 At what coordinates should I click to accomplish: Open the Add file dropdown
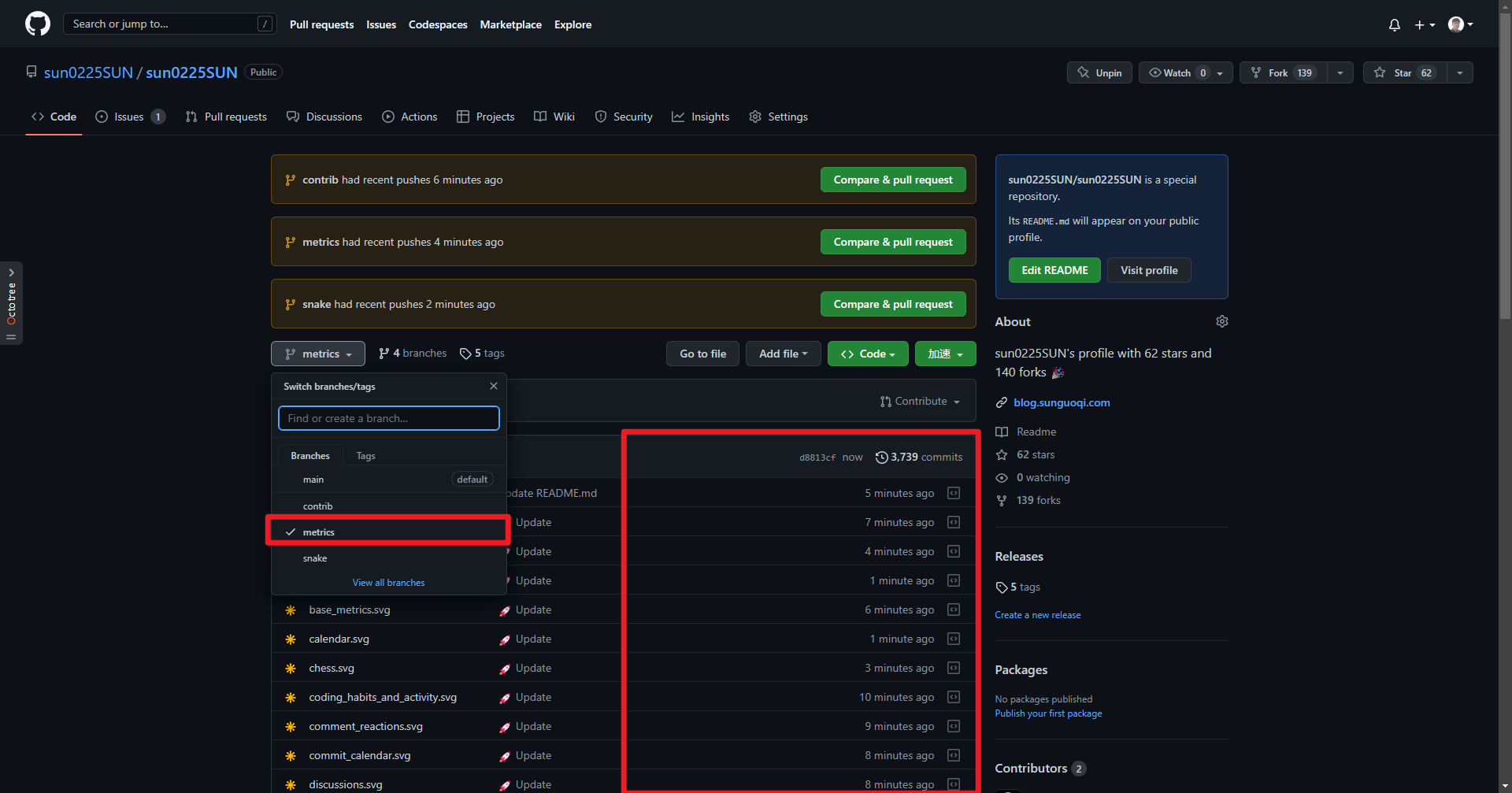(783, 354)
